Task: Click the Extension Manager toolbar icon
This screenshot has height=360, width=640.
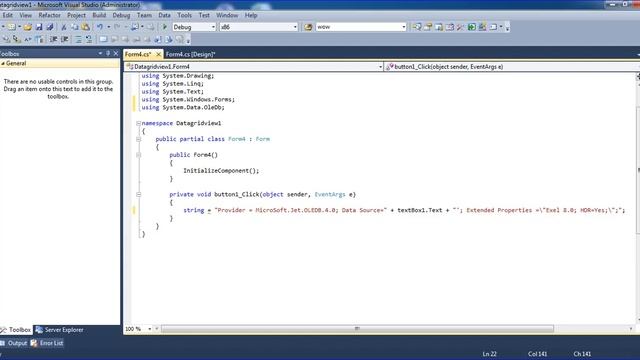Action: point(482,27)
